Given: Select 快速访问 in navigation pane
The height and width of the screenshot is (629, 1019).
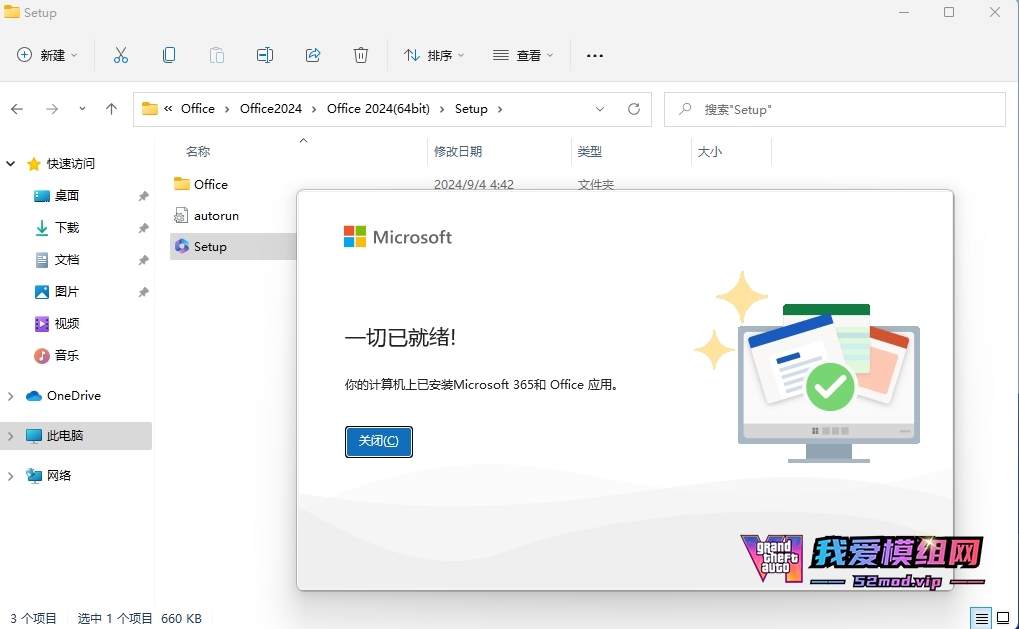Looking at the screenshot, I should point(70,164).
